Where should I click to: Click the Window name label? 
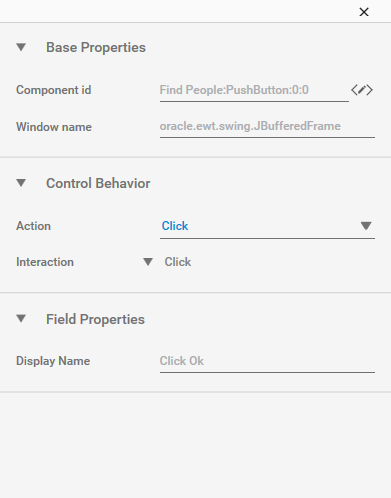click(54, 127)
